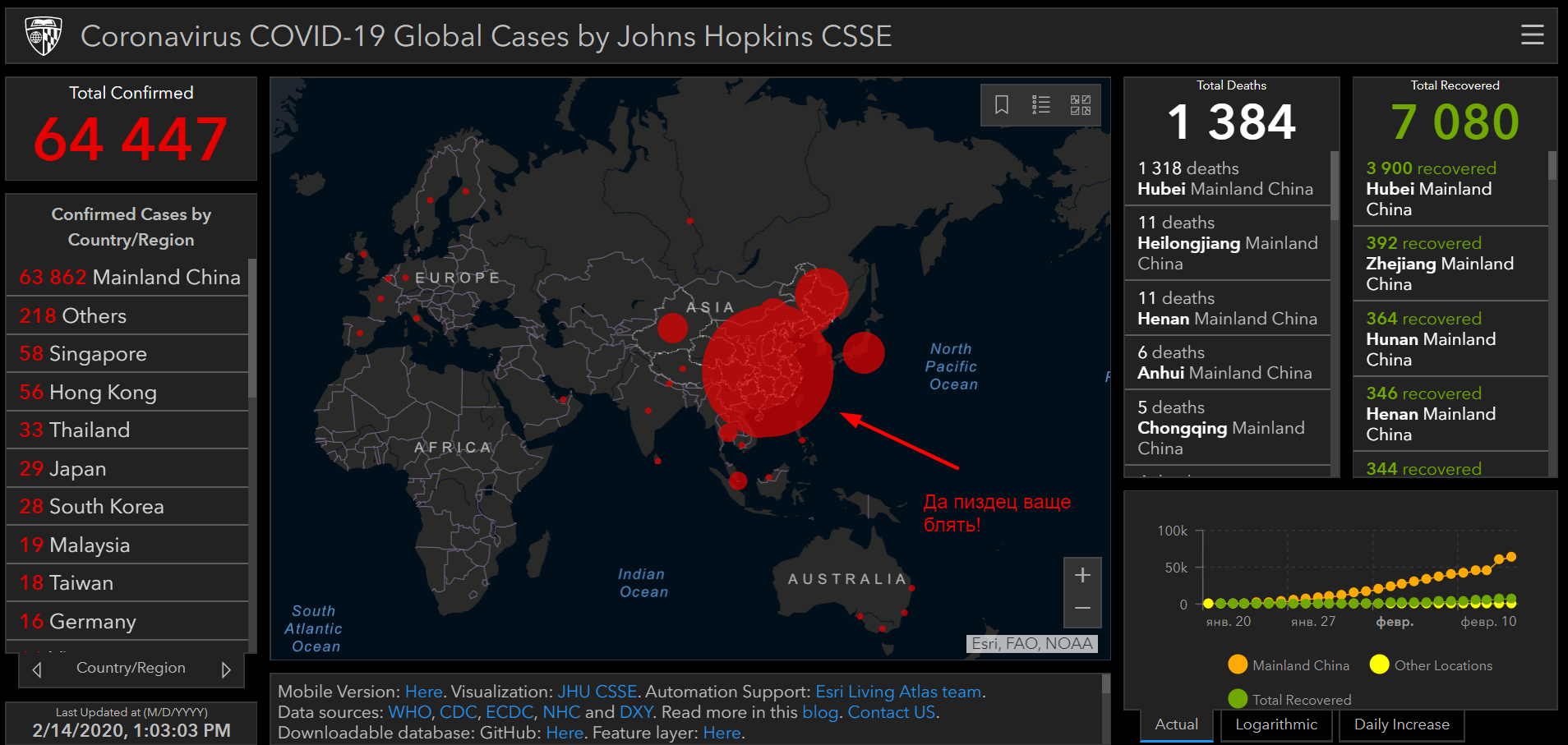Image resolution: width=1568 pixels, height=745 pixels.
Task: Click the large red circle over China
Action: (768, 371)
